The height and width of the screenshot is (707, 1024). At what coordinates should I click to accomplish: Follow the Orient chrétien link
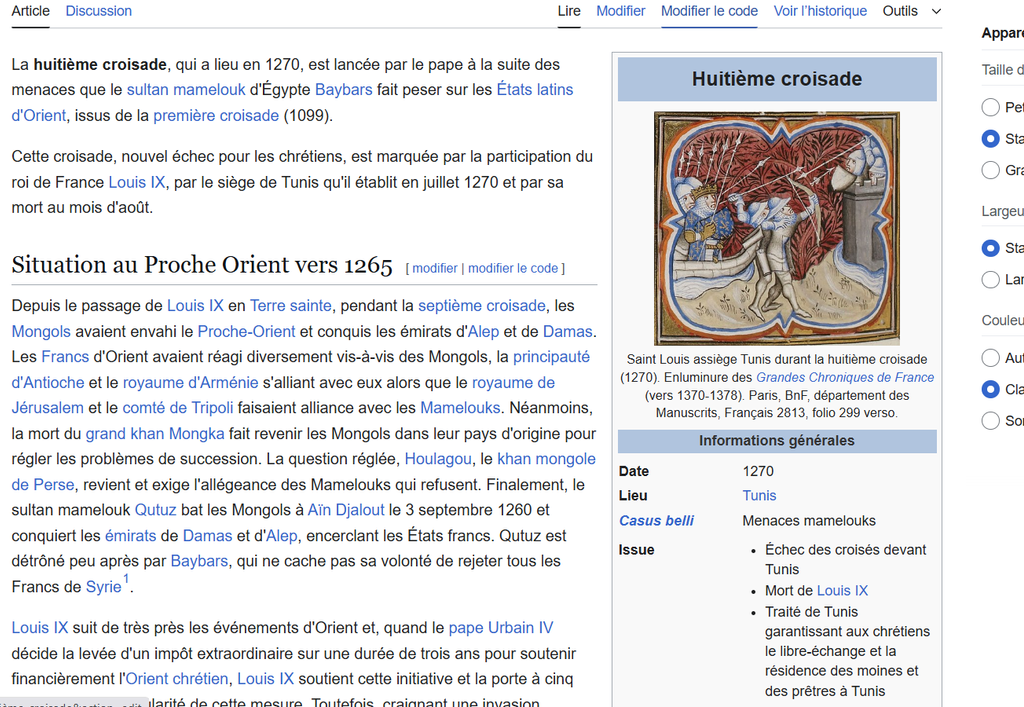point(177,679)
